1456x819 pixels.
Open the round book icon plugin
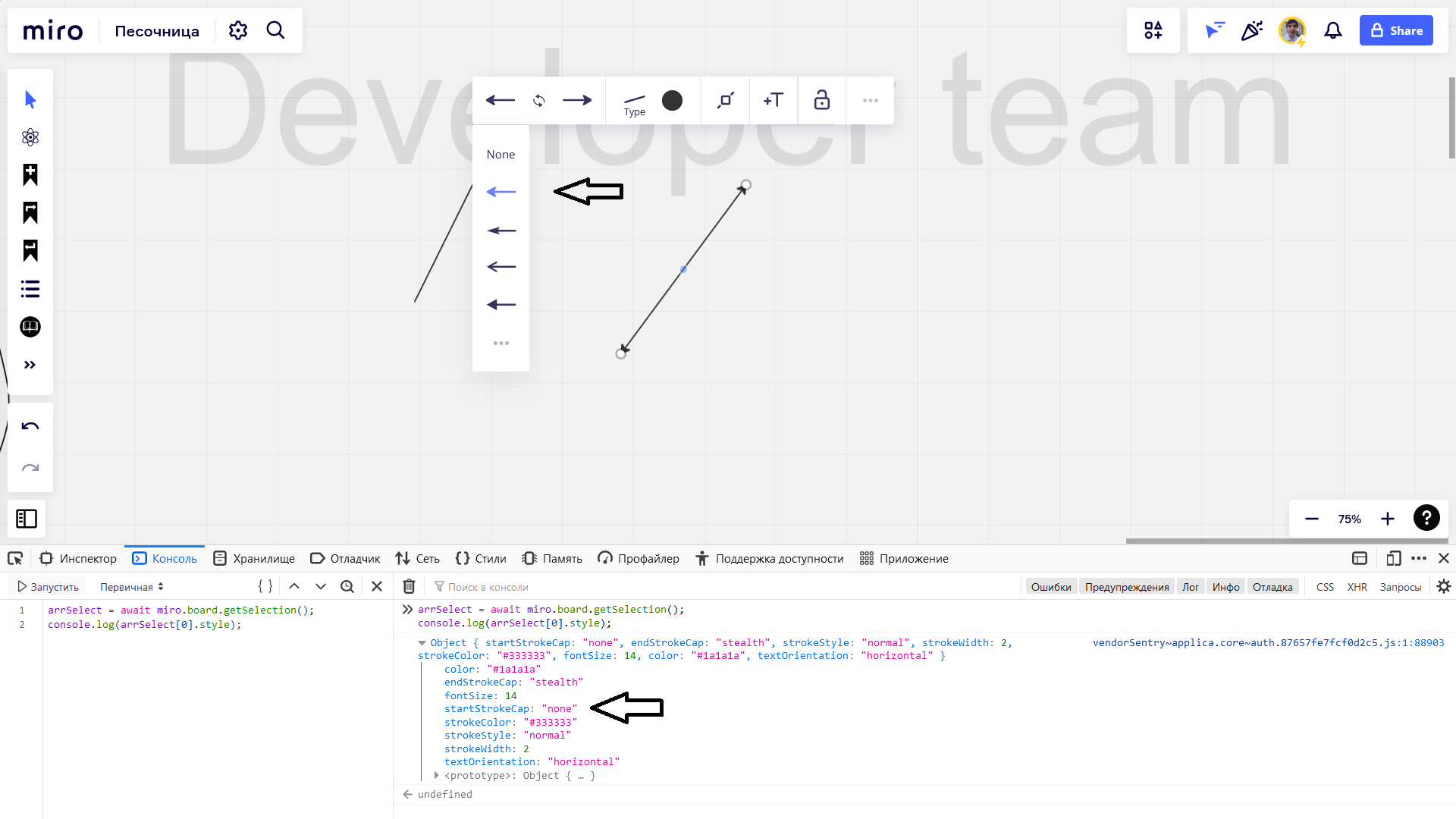click(30, 327)
